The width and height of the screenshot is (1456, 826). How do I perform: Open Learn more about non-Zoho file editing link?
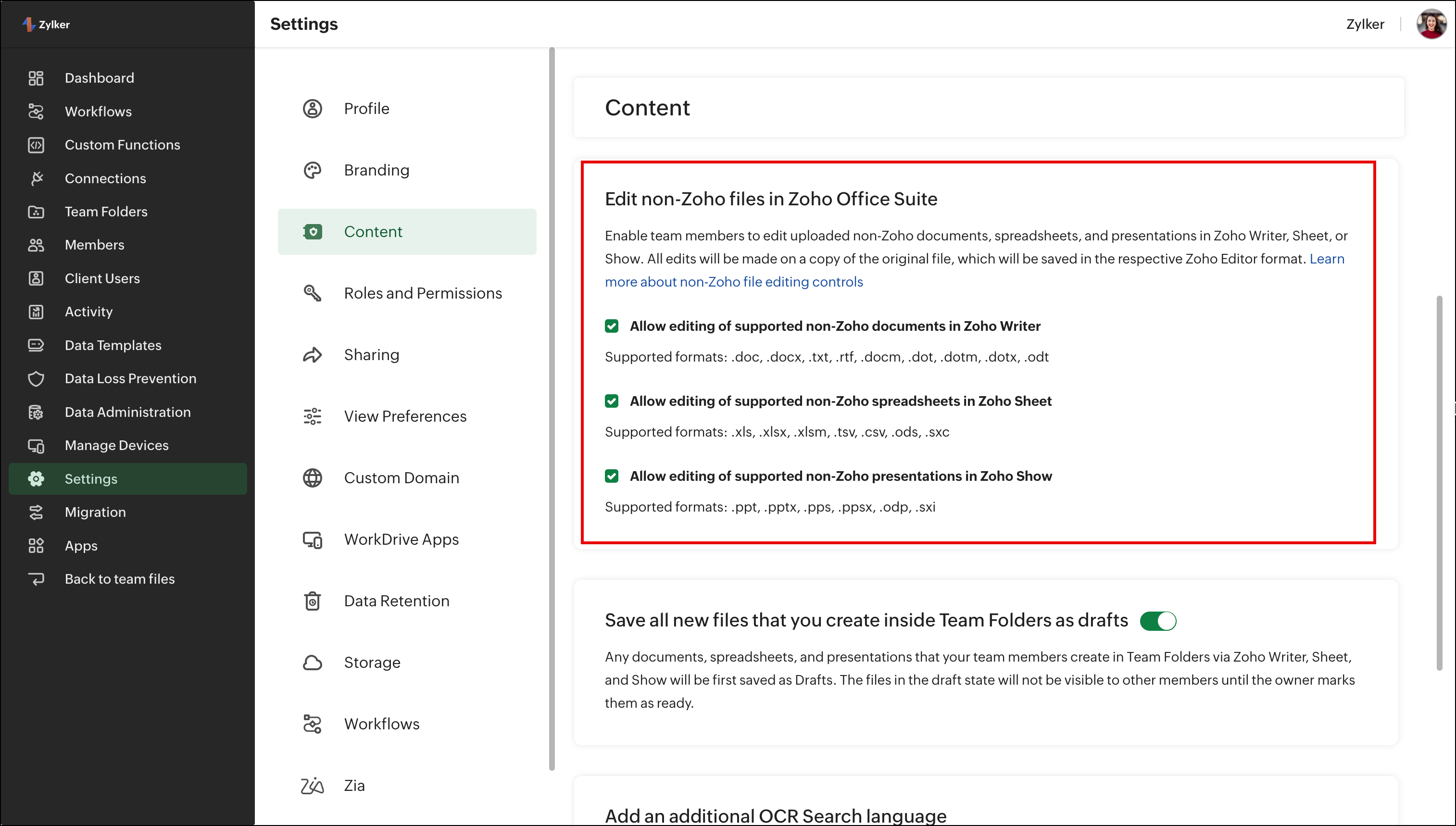[x=733, y=282]
